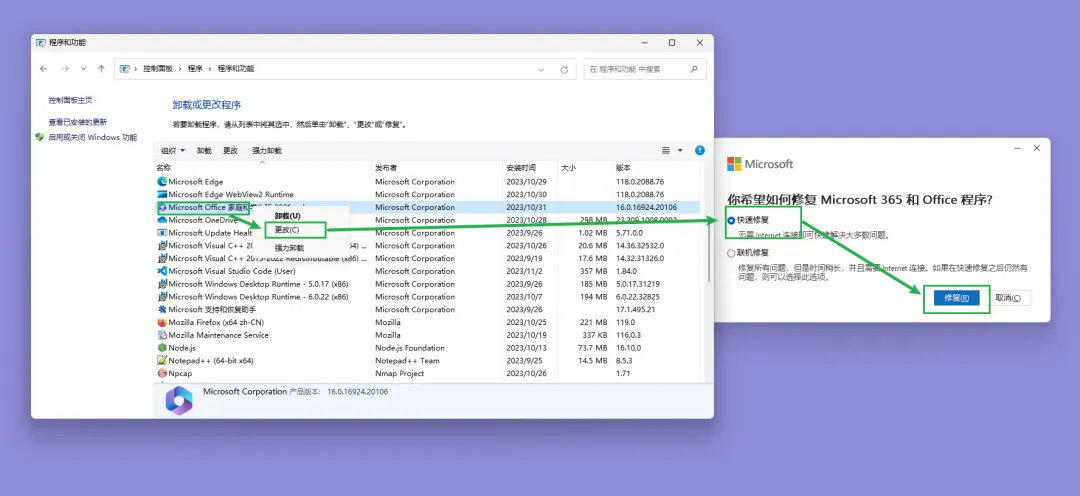This screenshot has height=496, width=1080.
Task: Click the search magnifier icon
Action: (x=694, y=69)
